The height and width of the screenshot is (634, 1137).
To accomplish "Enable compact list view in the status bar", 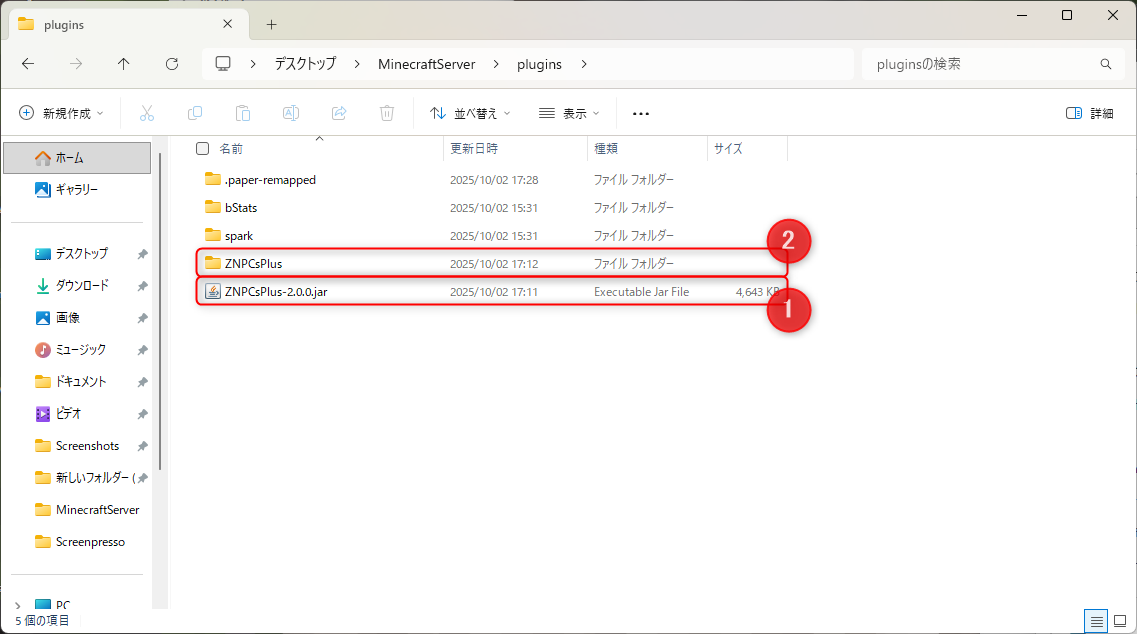I will [1096, 621].
